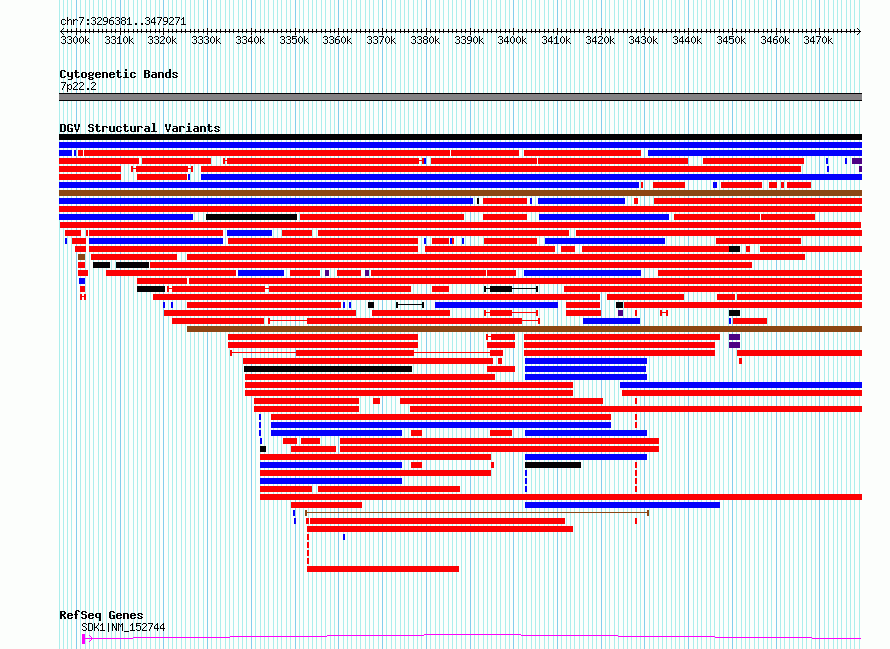Click the SDK1|NM_152744 gene label
Screen dimensions: 890x649
[123, 627]
